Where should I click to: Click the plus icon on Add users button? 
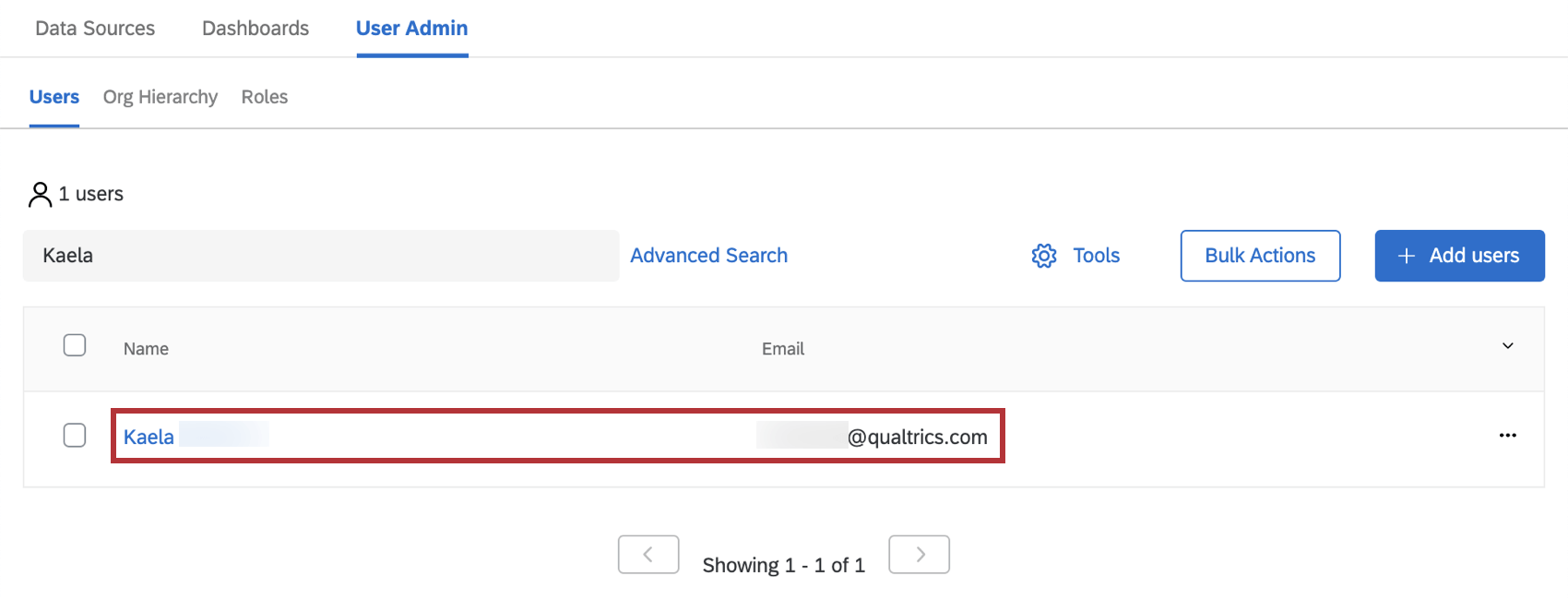tap(1406, 256)
